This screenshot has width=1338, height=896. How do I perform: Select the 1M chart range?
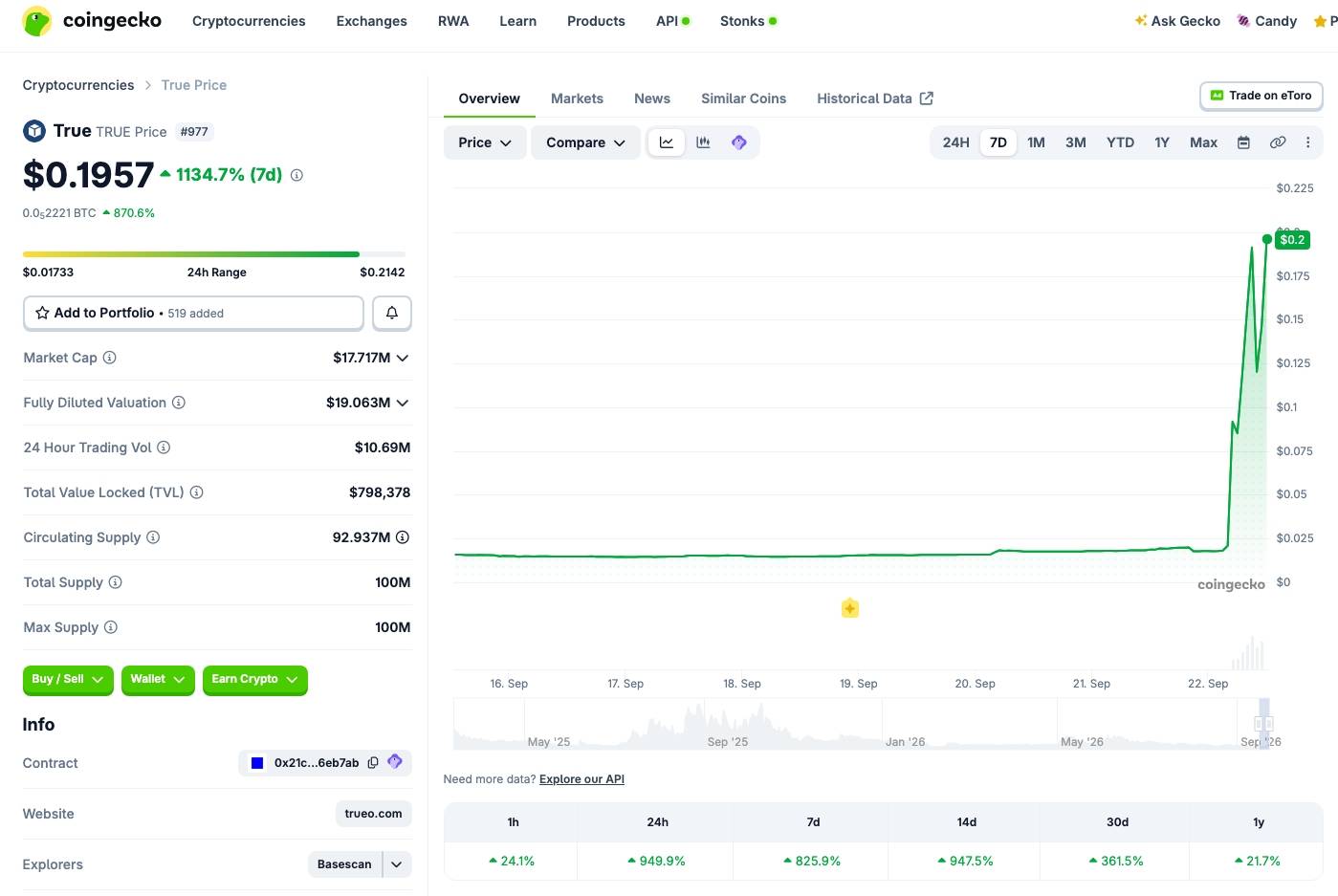pyautogui.click(x=1036, y=142)
